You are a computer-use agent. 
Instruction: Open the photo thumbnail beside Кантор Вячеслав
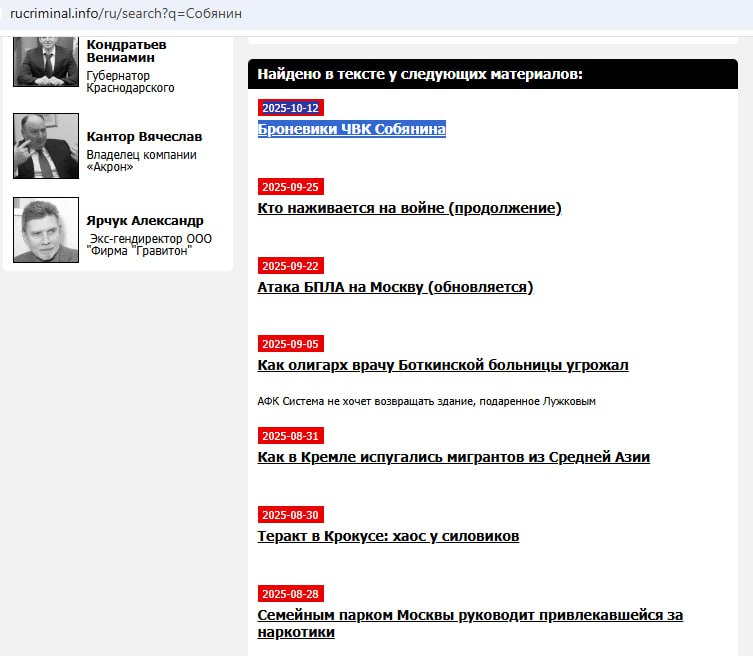tap(46, 146)
